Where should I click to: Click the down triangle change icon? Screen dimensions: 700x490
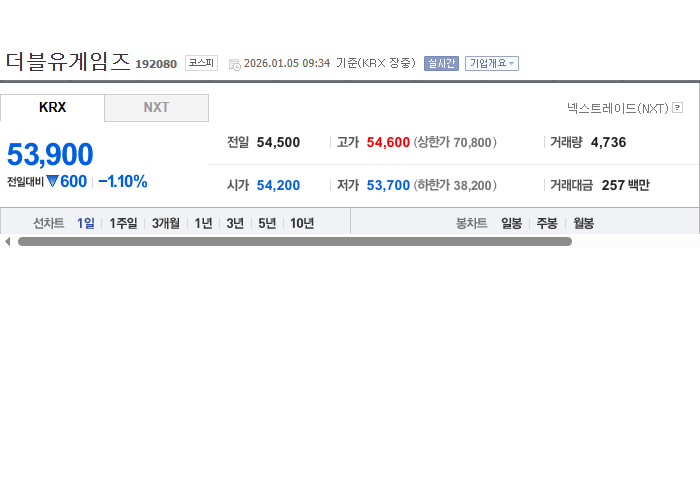click(52, 181)
